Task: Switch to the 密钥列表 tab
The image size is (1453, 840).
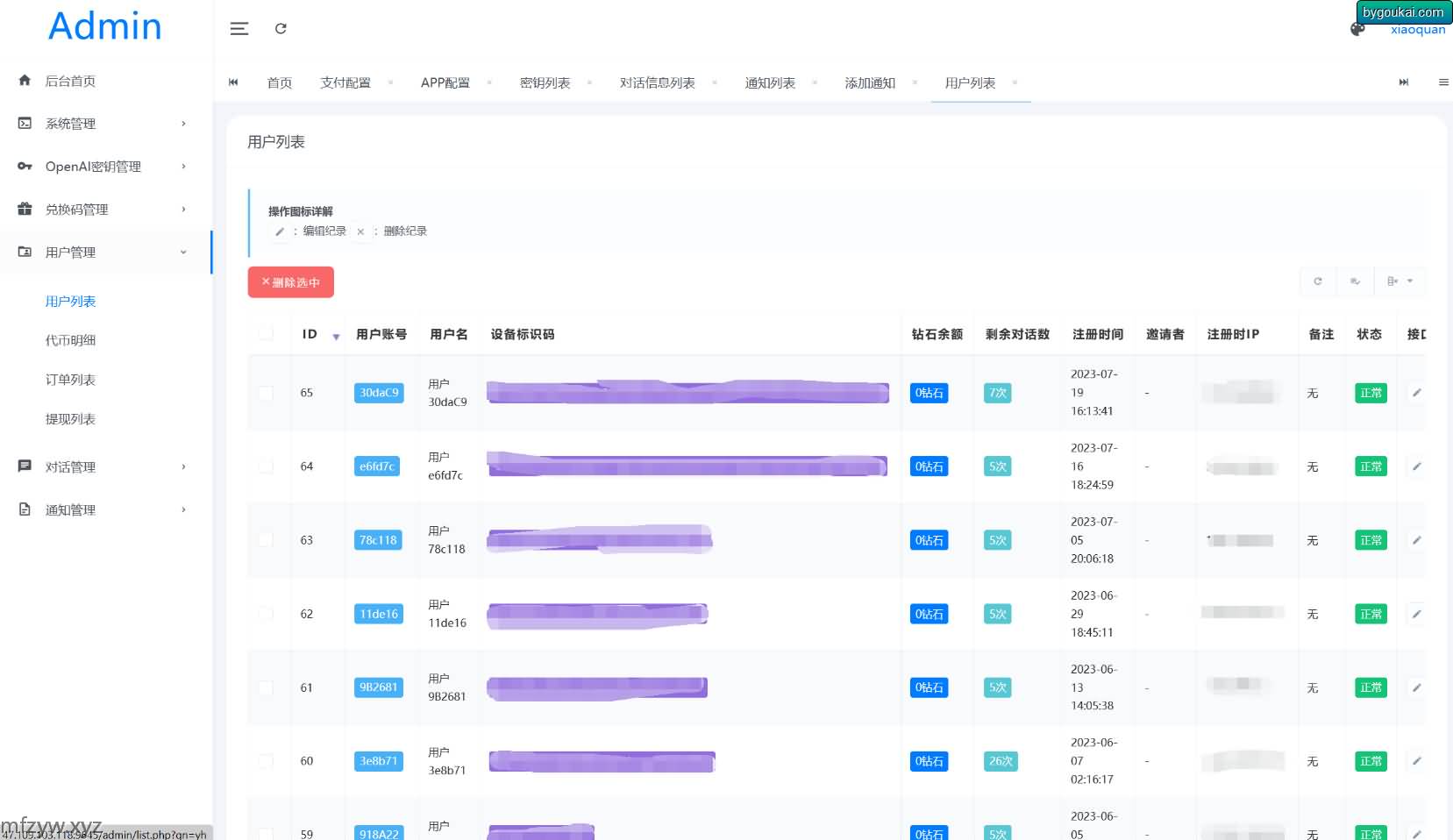Action: click(x=545, y=83)
